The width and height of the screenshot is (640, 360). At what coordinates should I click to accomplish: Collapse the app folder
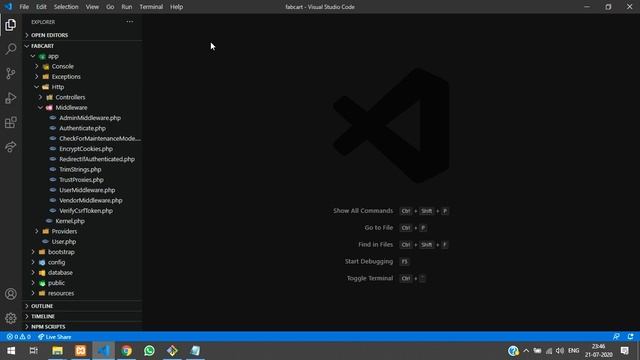tap(82, 56)
